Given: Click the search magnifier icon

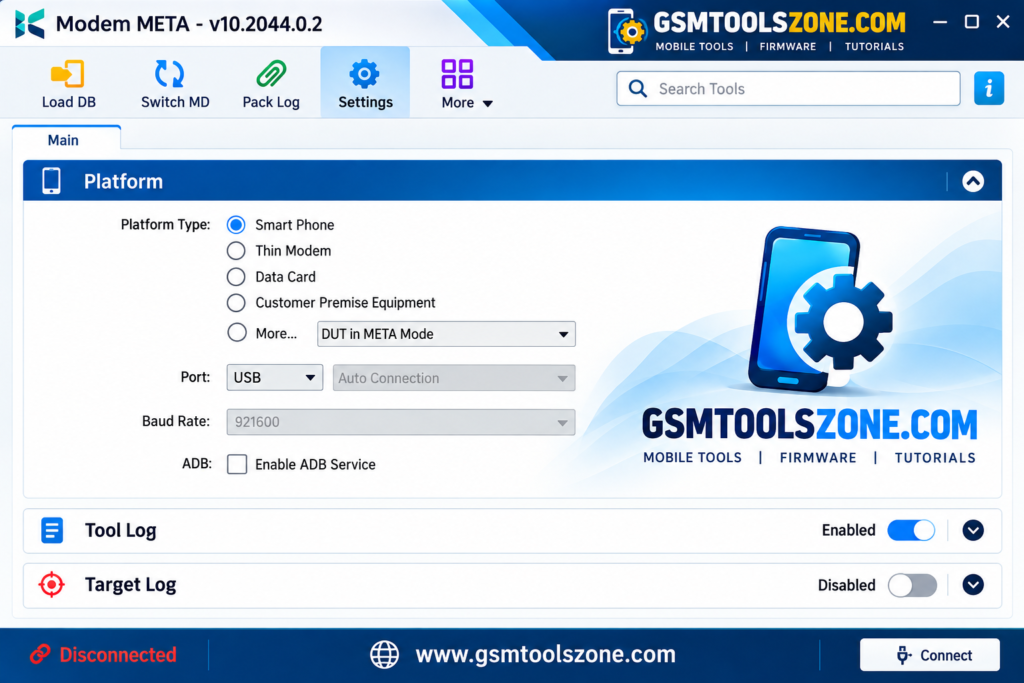Looking at the screenshot, I should 637,88.
